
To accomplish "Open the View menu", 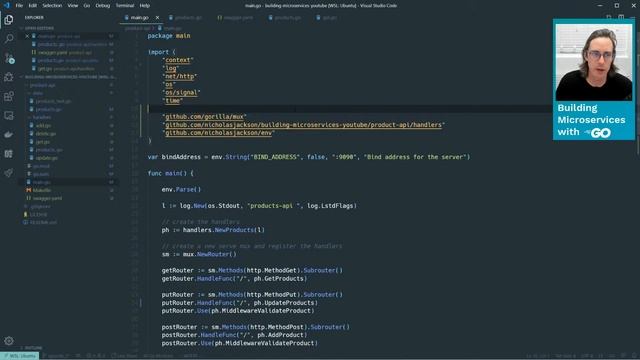I will [73, 5].
